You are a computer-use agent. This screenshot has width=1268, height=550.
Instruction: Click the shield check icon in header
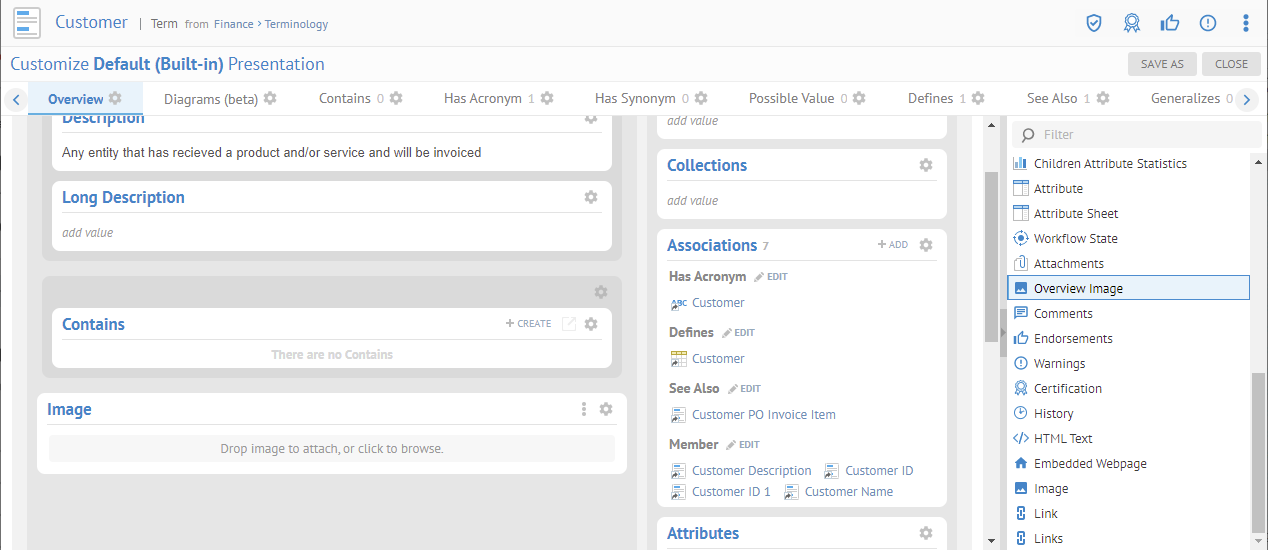[x=1094, y=23]
